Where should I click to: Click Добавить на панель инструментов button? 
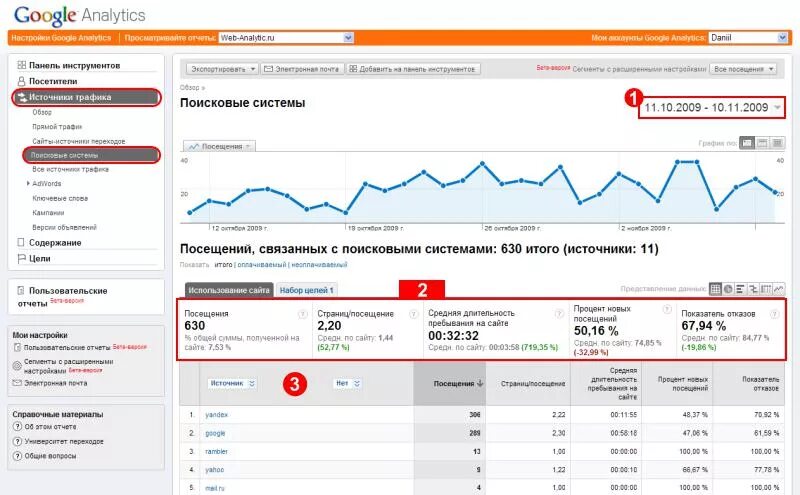[x=412, y=69]
